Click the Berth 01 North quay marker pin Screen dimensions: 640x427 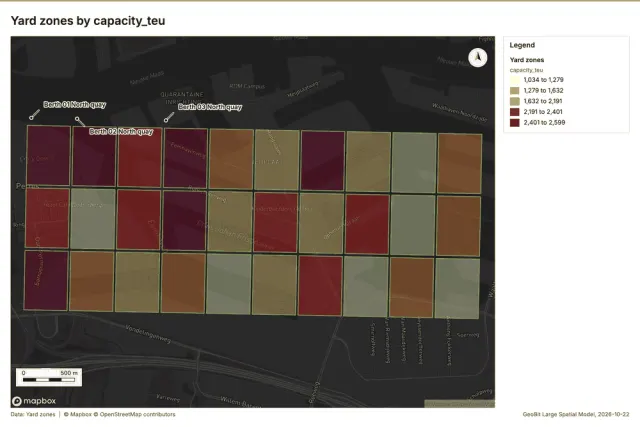(31, 118)
